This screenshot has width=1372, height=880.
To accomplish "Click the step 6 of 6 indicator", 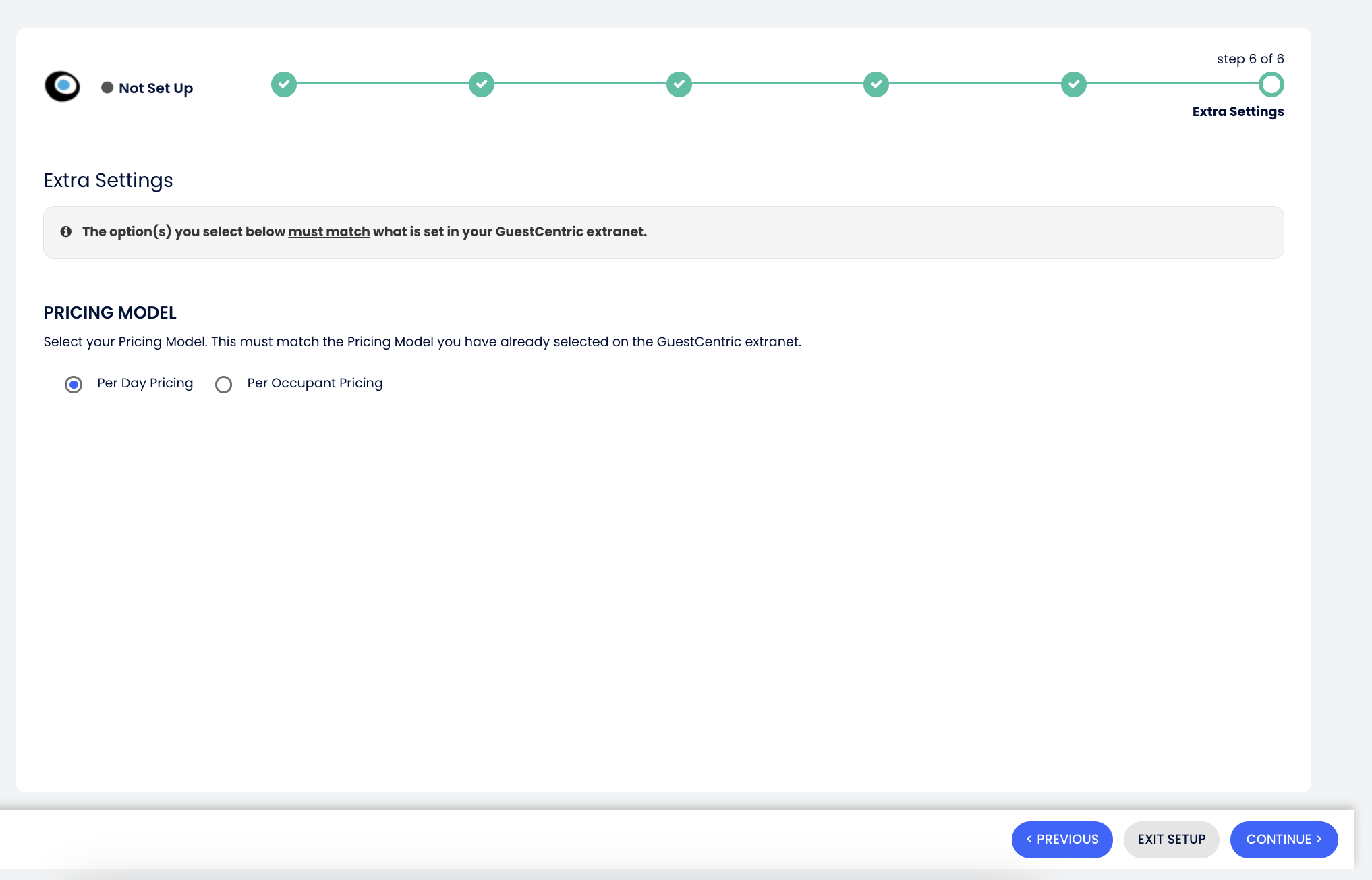I will point(1250,59).
